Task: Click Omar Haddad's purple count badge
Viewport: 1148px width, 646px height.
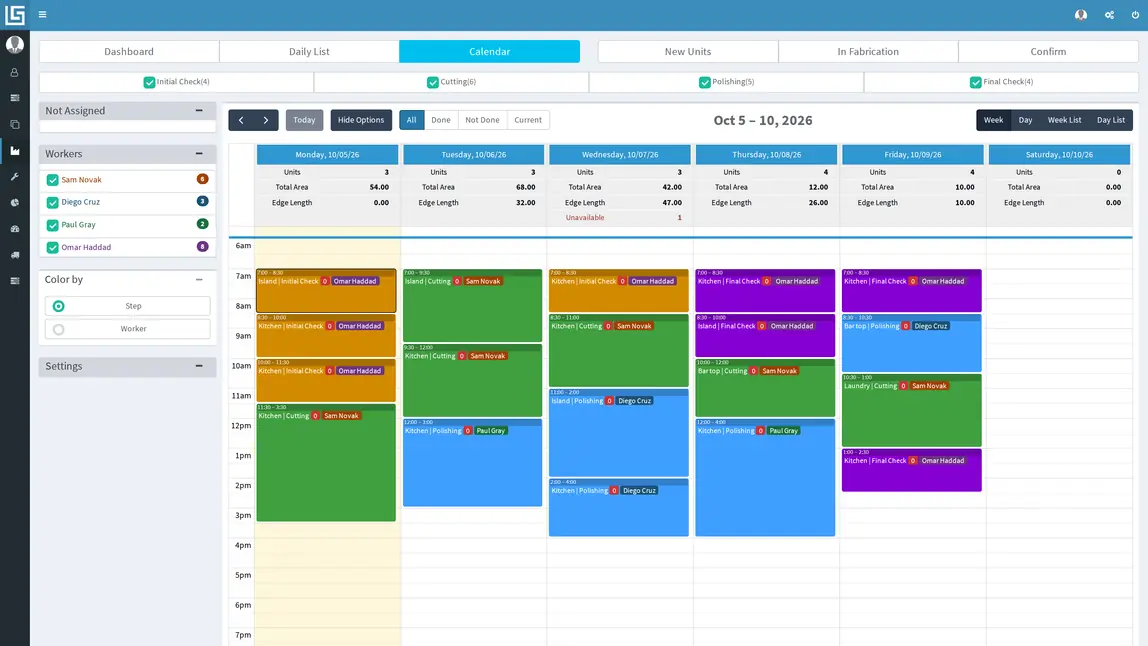Action: [203, 246]
